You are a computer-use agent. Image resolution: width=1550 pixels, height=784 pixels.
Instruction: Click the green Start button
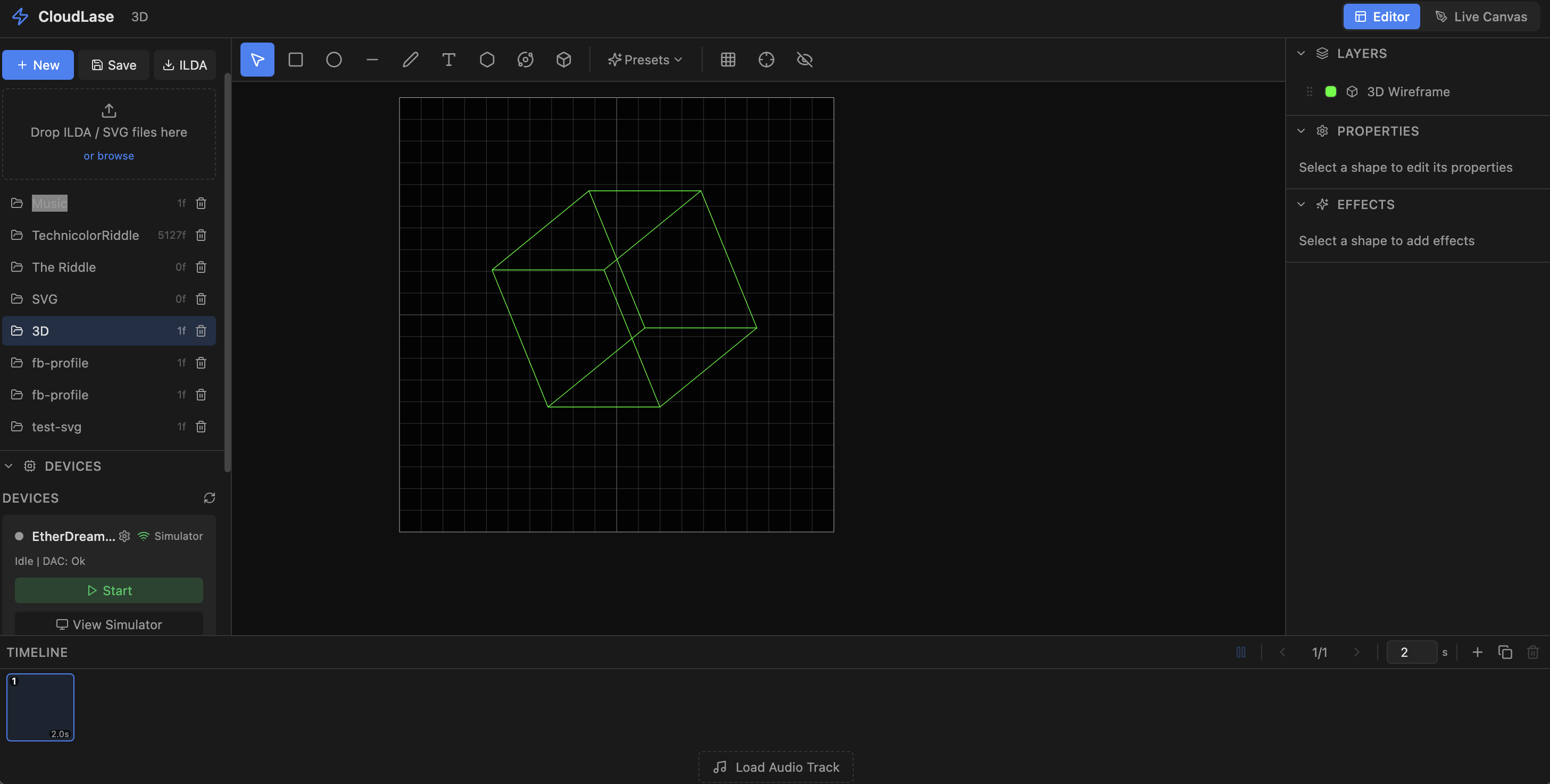(x=109, y=590)
